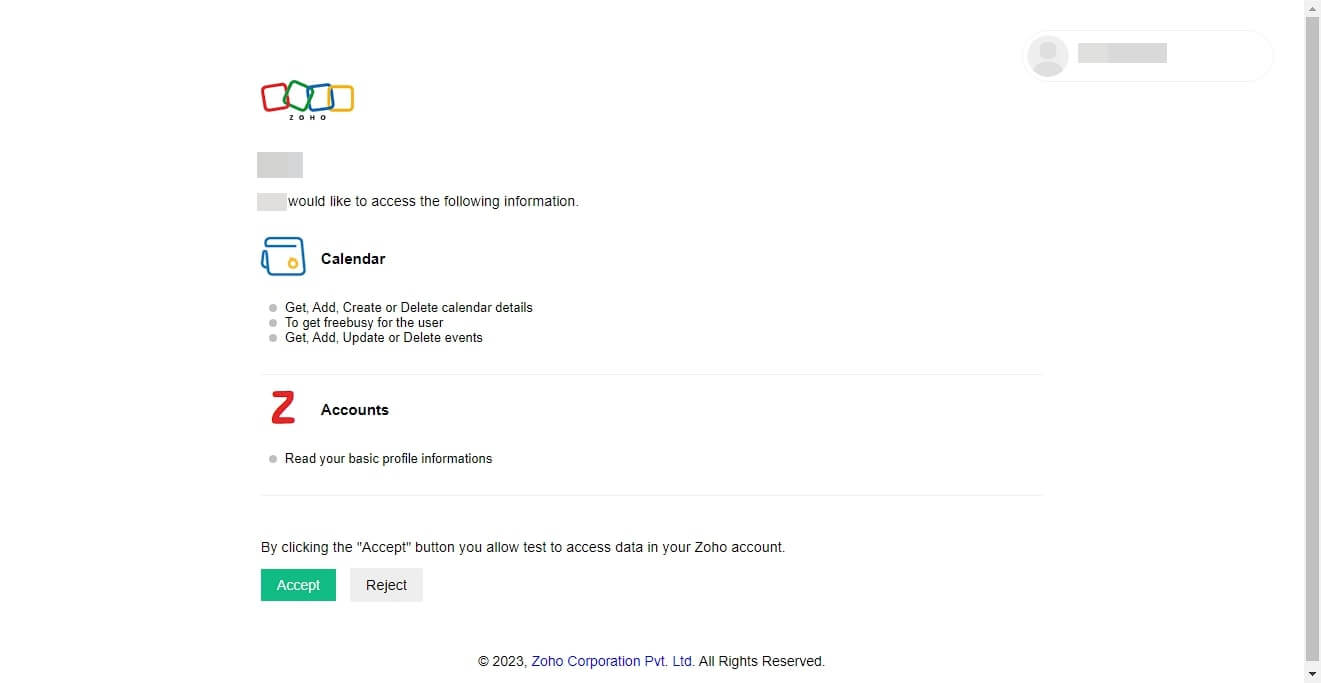Click the Accept consent disclaimer text

[x=522, y=547]
